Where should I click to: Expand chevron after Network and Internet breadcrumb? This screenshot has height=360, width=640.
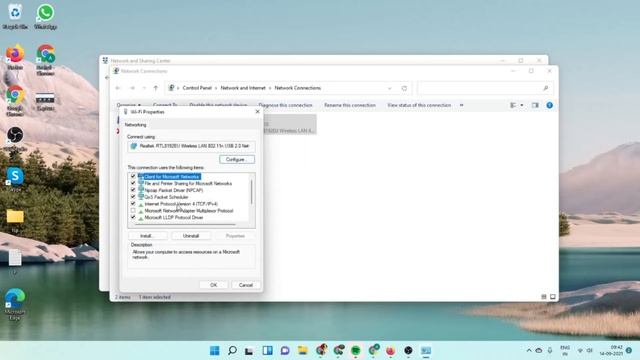tap(270, 88)
